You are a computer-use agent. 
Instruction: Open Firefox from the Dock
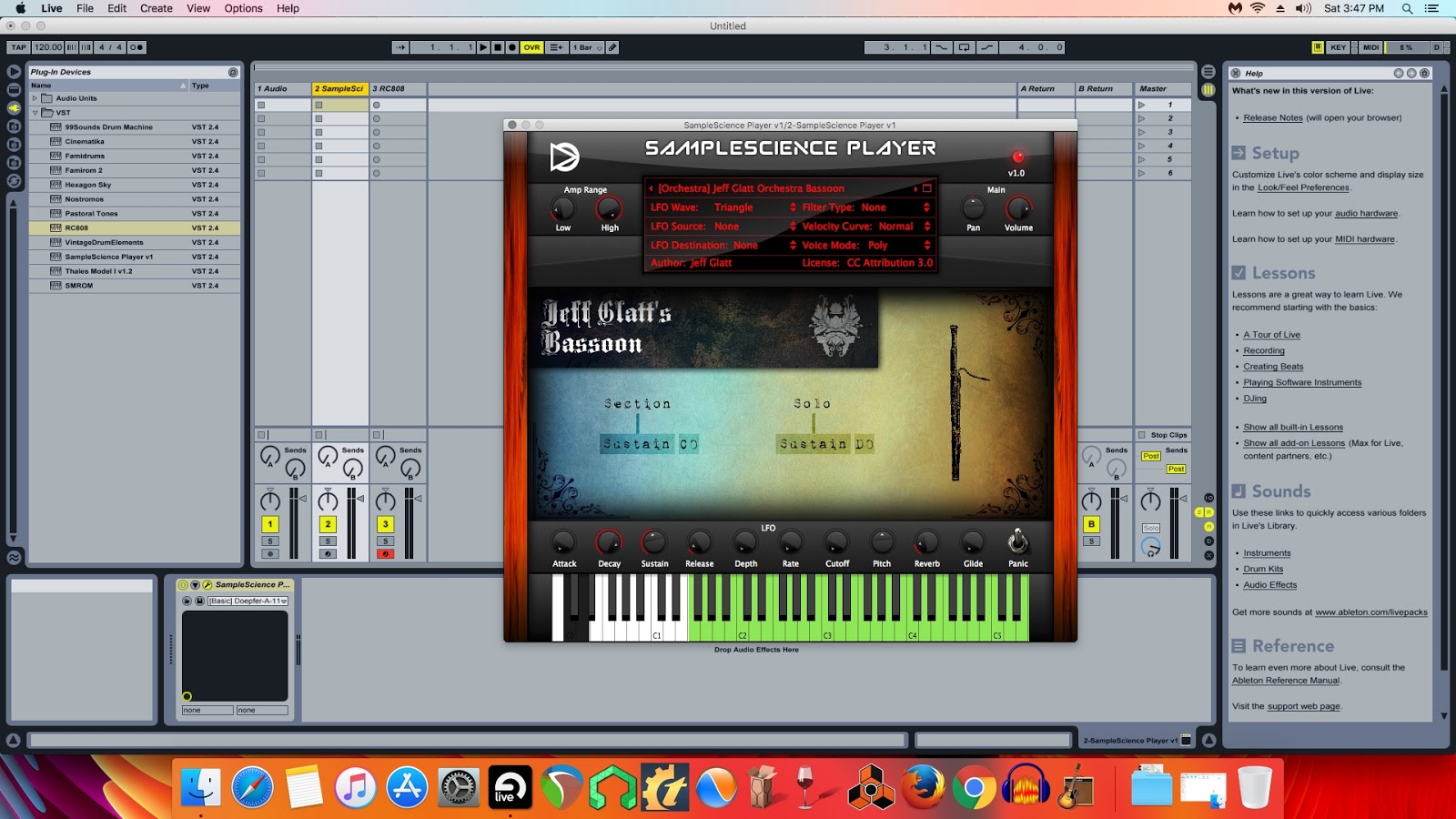pyautogui.click(x=923, y=786)
